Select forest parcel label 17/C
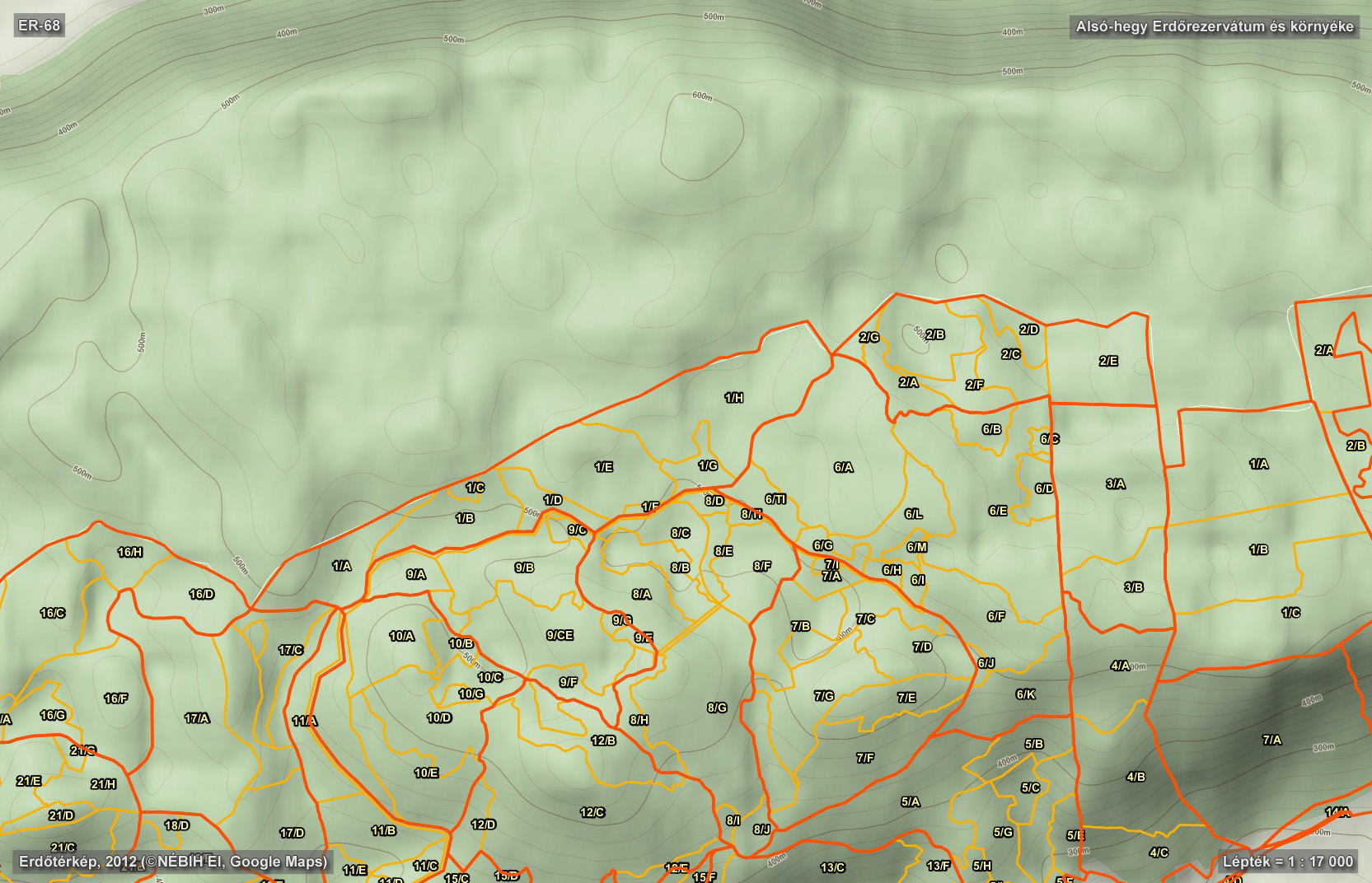Screen dimensions: 1372x883 291,650
